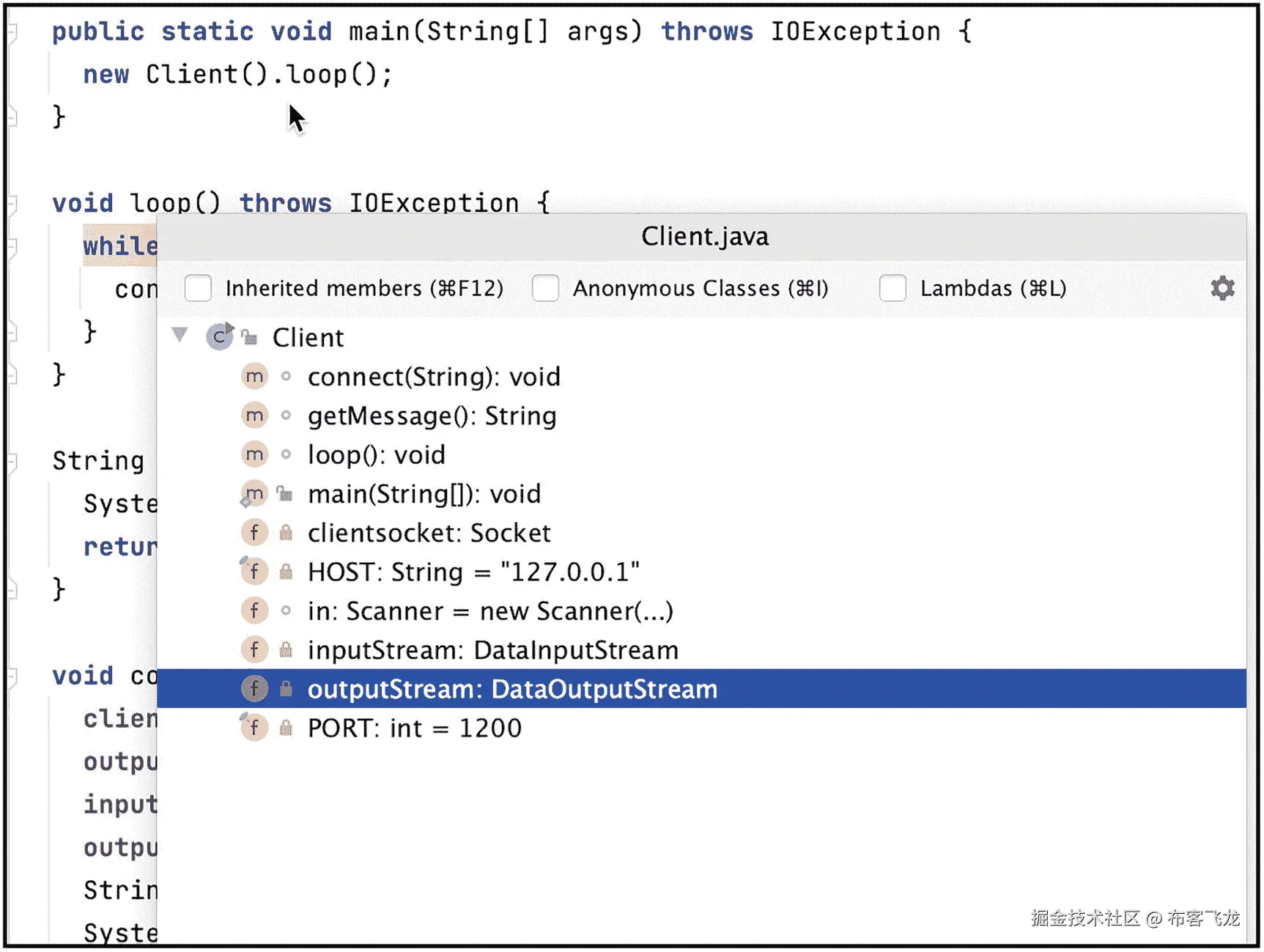Click the static field icon beside PORT
This screenshot has width=1264, height=952.
254,728
